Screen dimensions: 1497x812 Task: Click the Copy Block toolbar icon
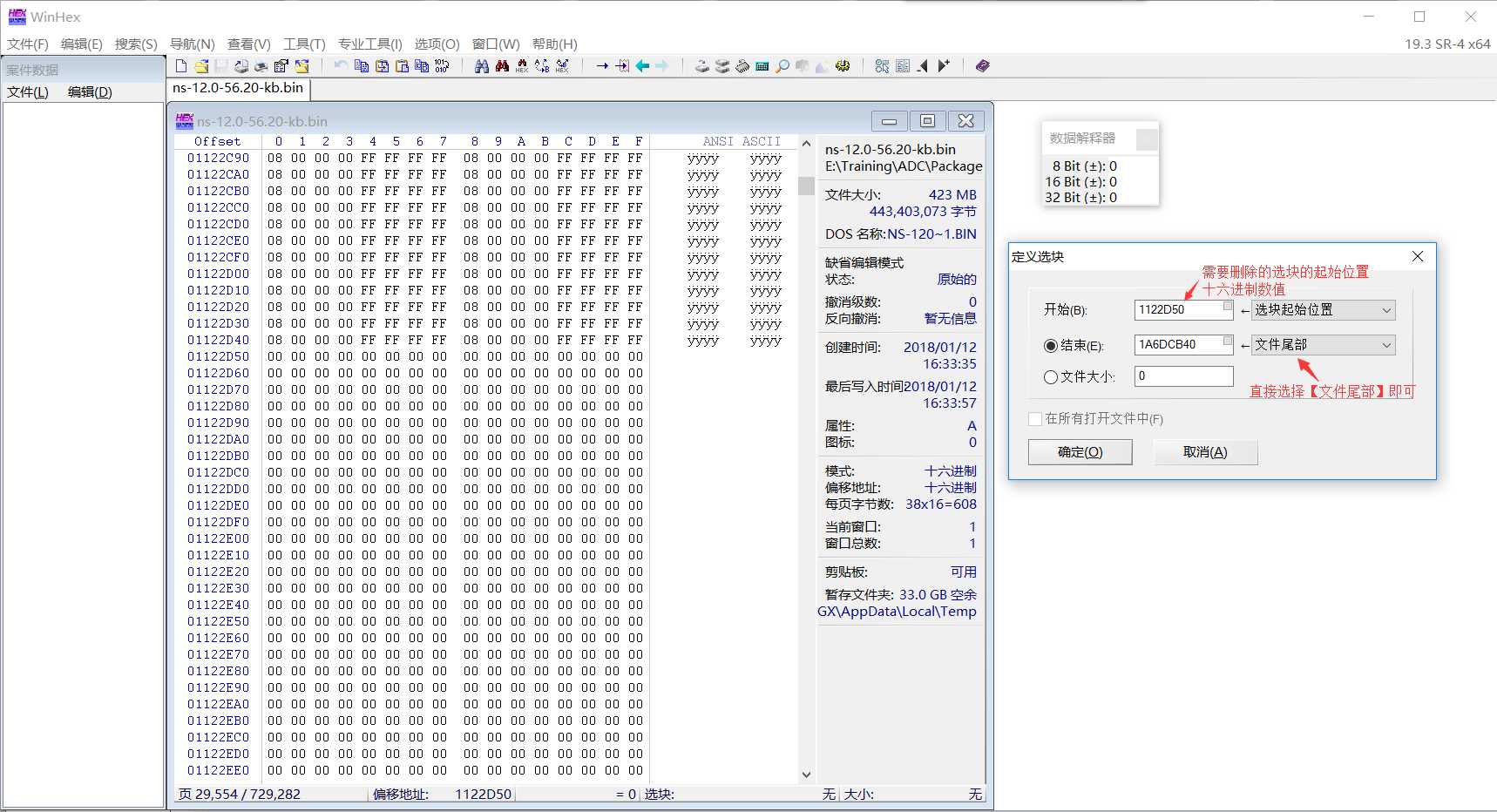[362, 66]
